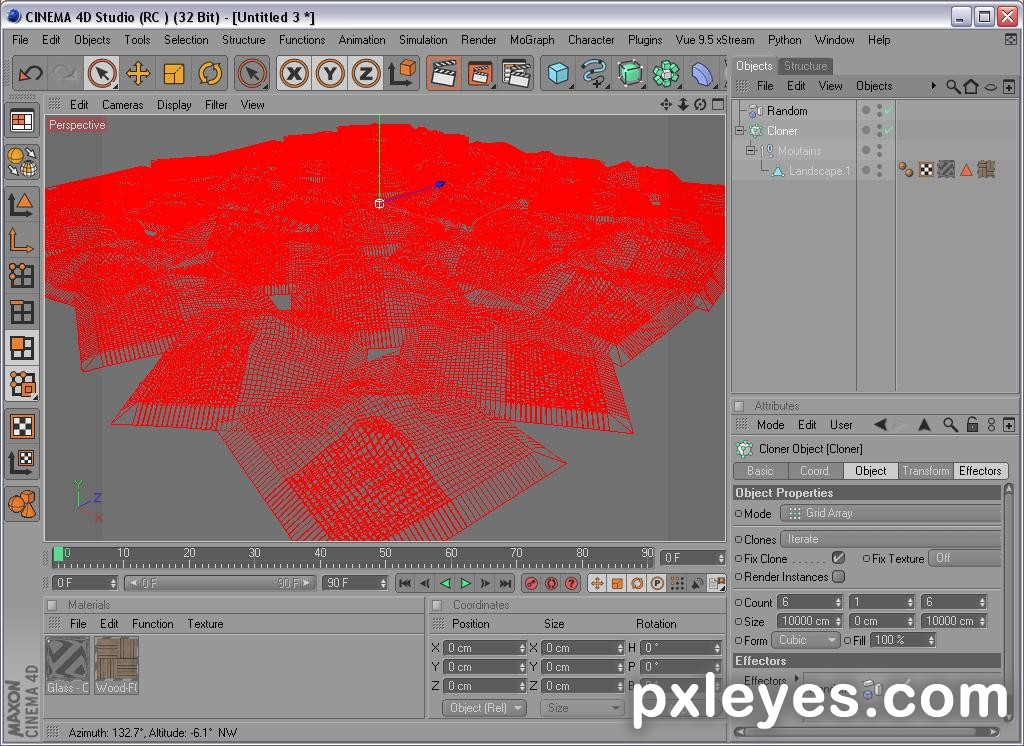The height and width of the screenshot is (746, 1024).
Task: Select the Glass material thumbnail
Action: pos(67,665)
